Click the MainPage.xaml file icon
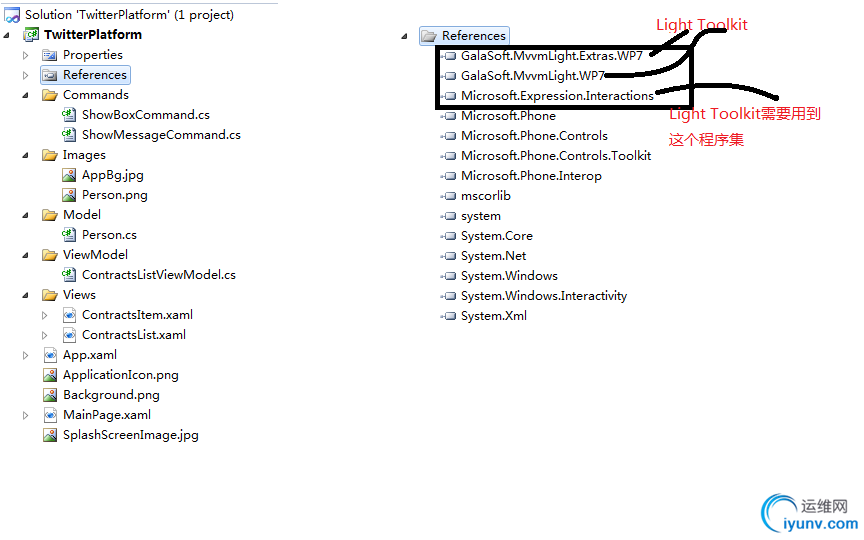Viewport: 864px width, 540px height. pos(50,415)
